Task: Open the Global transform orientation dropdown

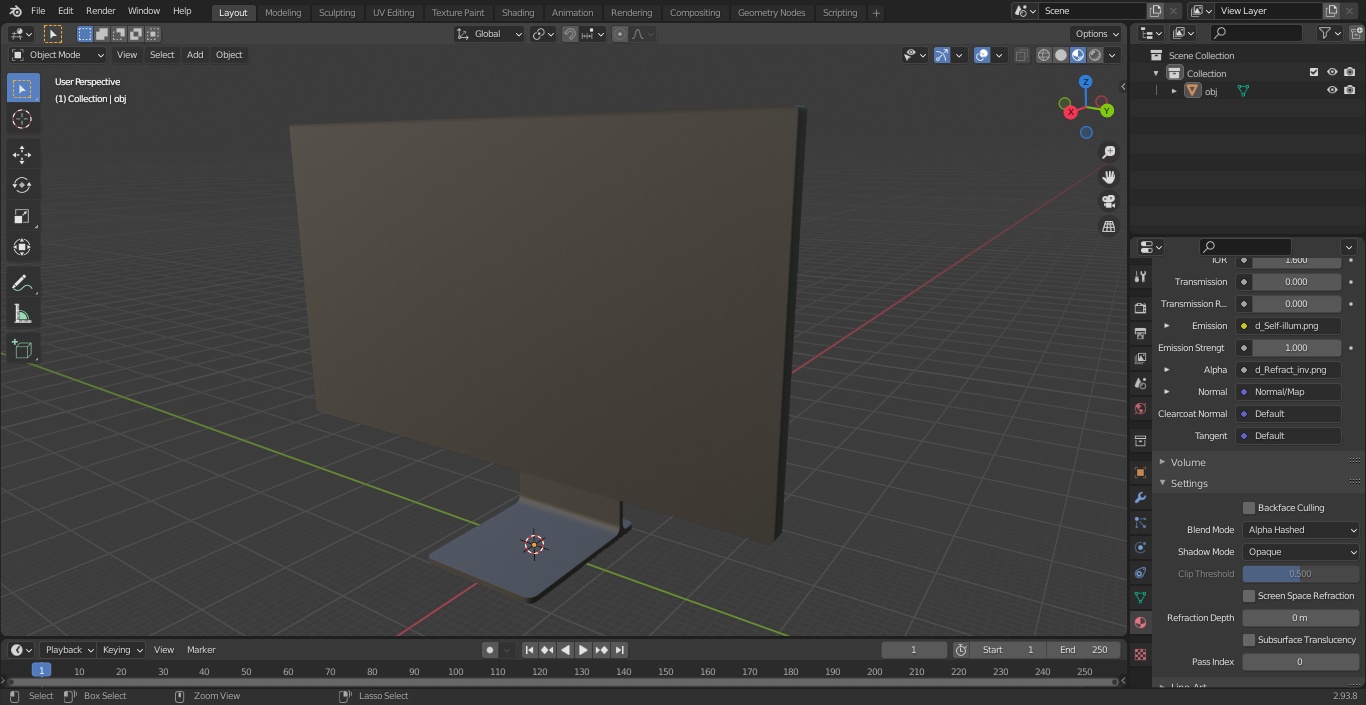Action: [490, 34]
